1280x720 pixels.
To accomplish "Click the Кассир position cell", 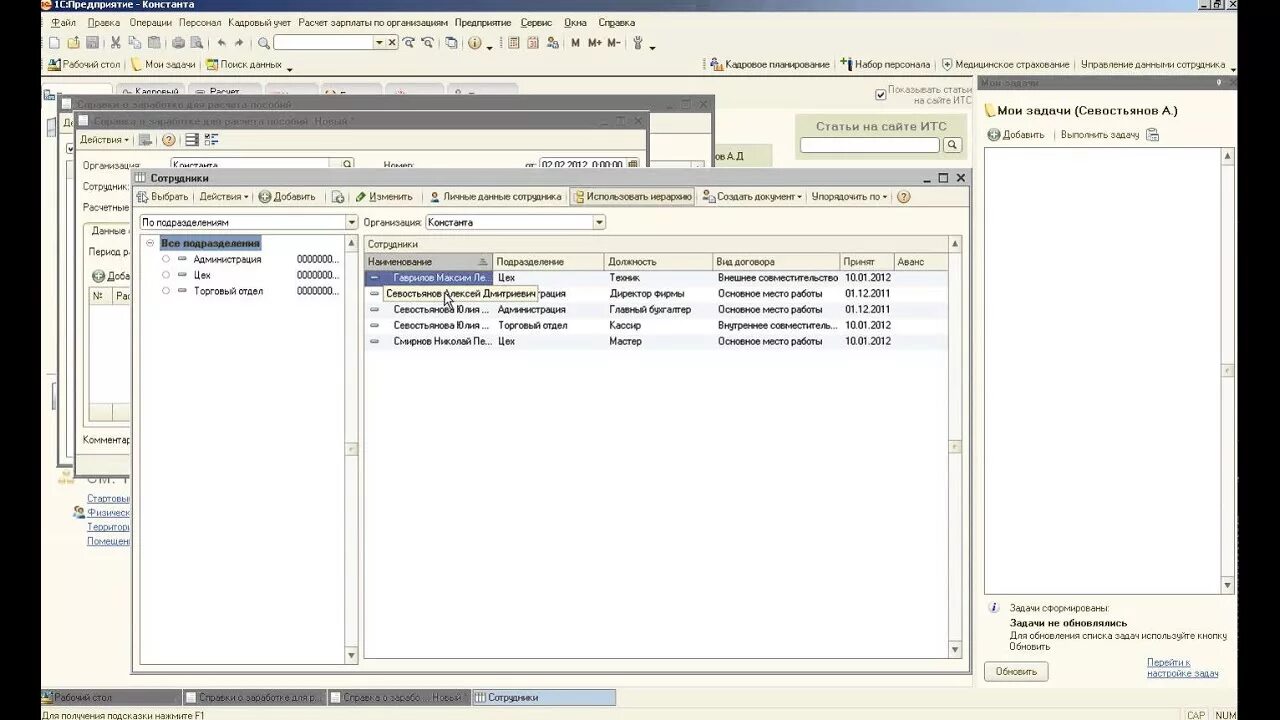I will 659,325.
